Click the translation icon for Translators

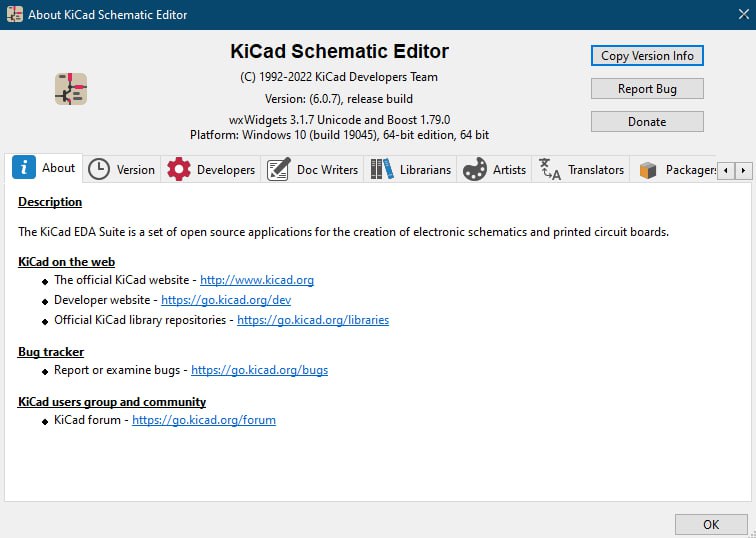549,169
